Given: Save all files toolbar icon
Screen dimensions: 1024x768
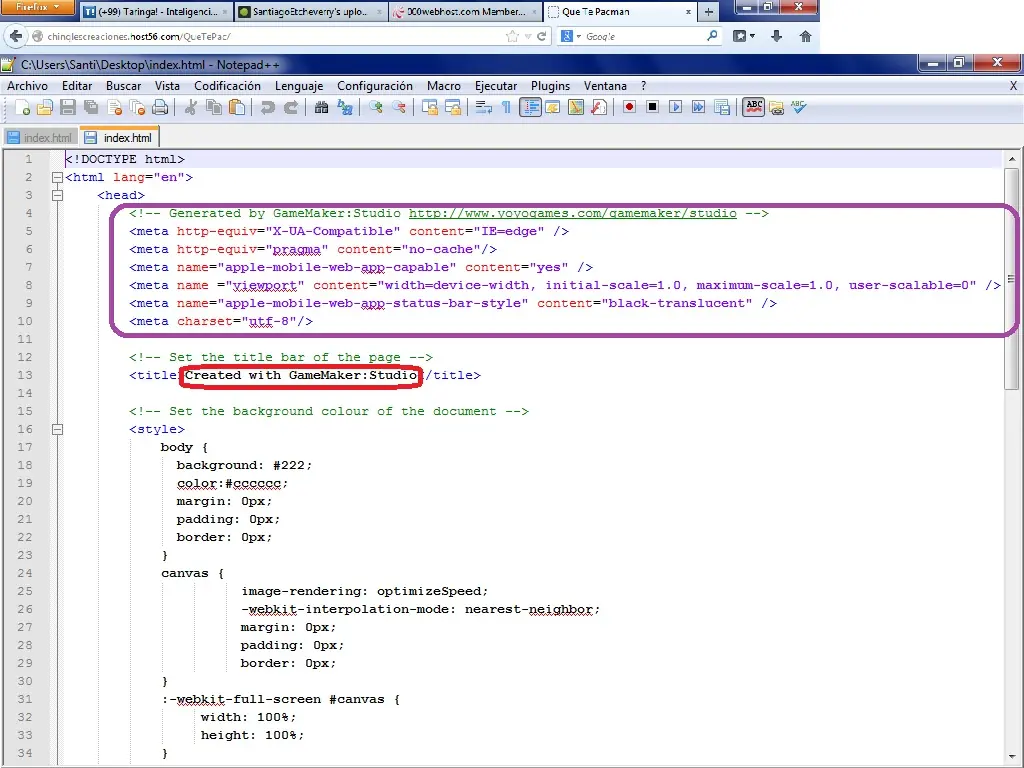Looking at the screenshot, I should pos(91,107).
